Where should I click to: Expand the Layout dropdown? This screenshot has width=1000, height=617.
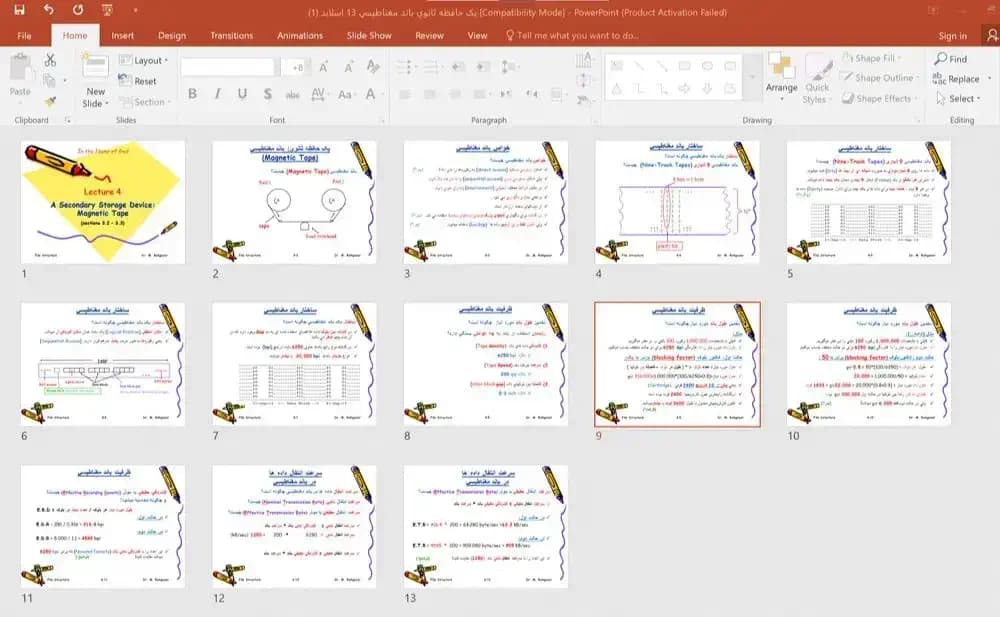[x=144, y=60]
